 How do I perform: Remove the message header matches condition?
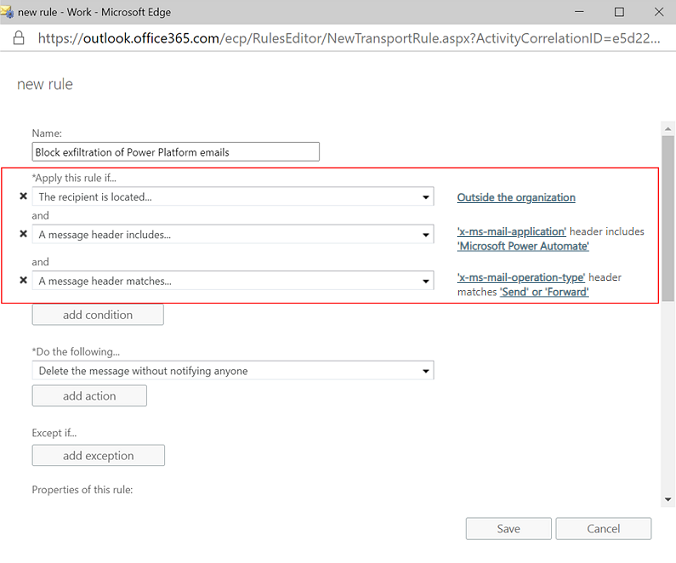coord(23,281)
